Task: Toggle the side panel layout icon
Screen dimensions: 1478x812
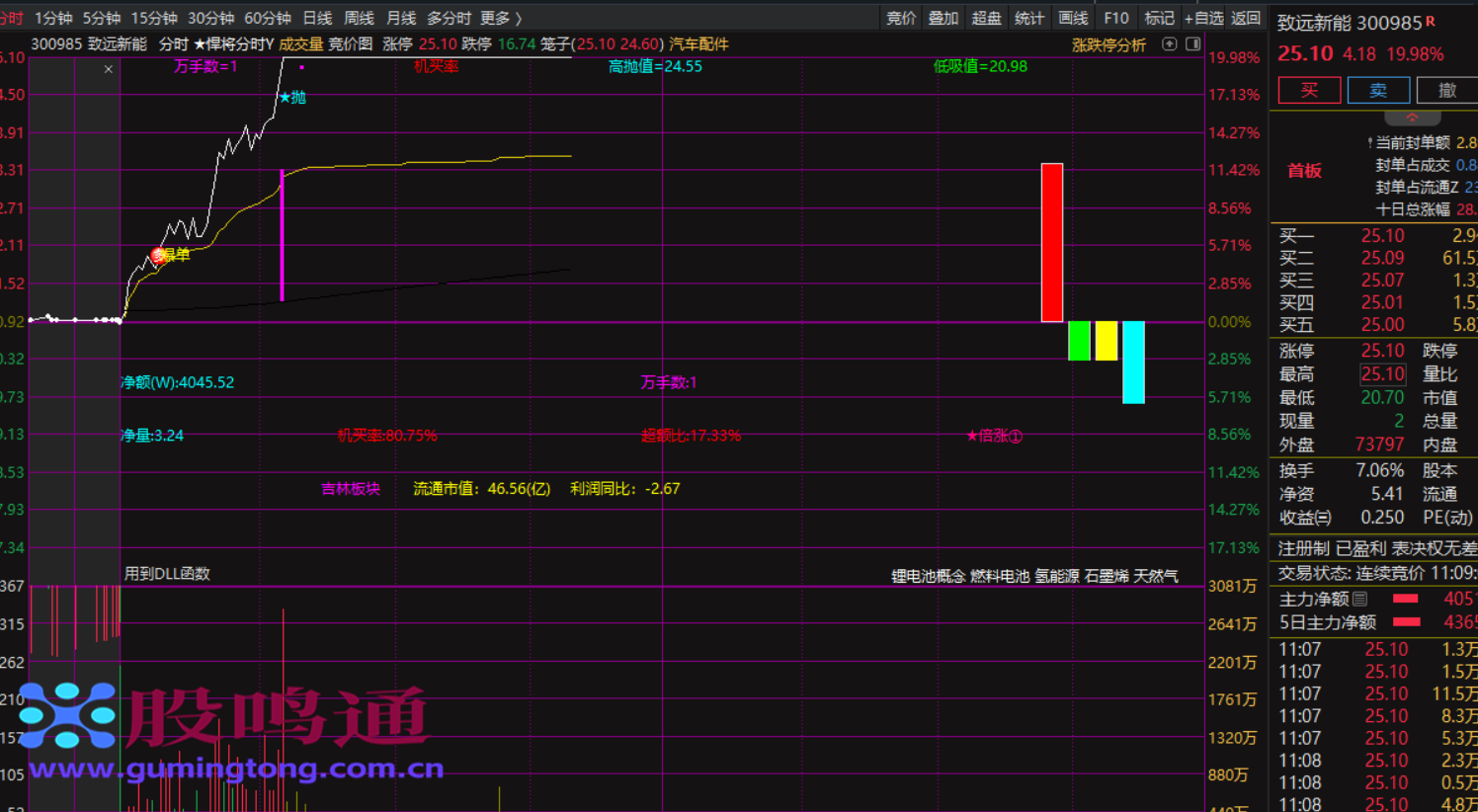Action: coord(1192,44)
